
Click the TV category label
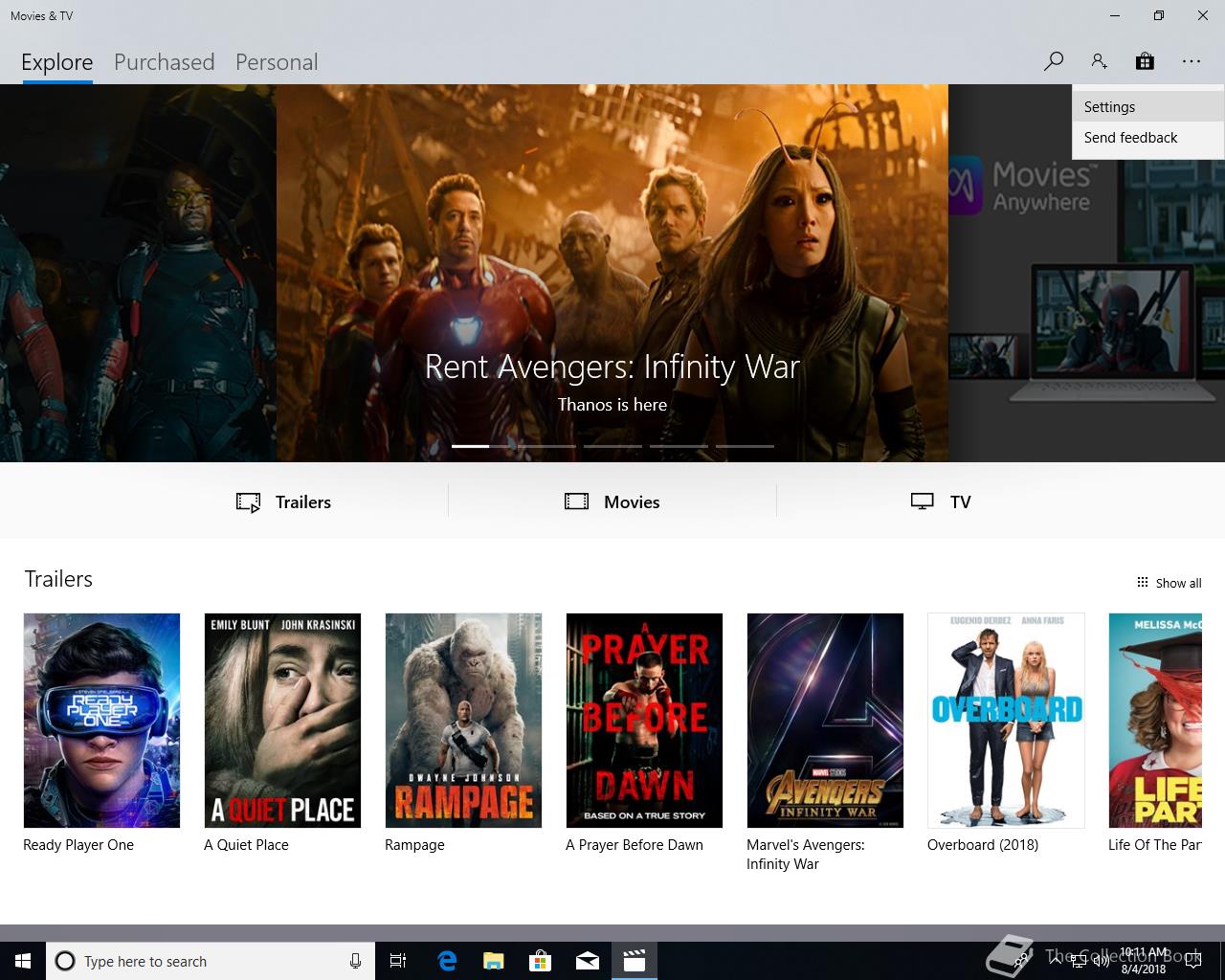960,502
